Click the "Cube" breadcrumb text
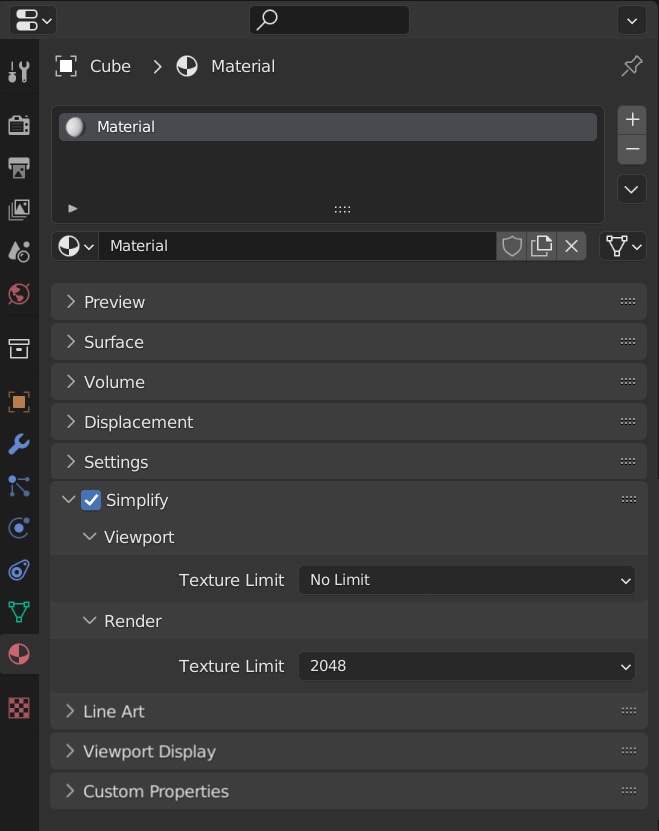The width and height of the screenshot is (659, 831). point(110,66)
